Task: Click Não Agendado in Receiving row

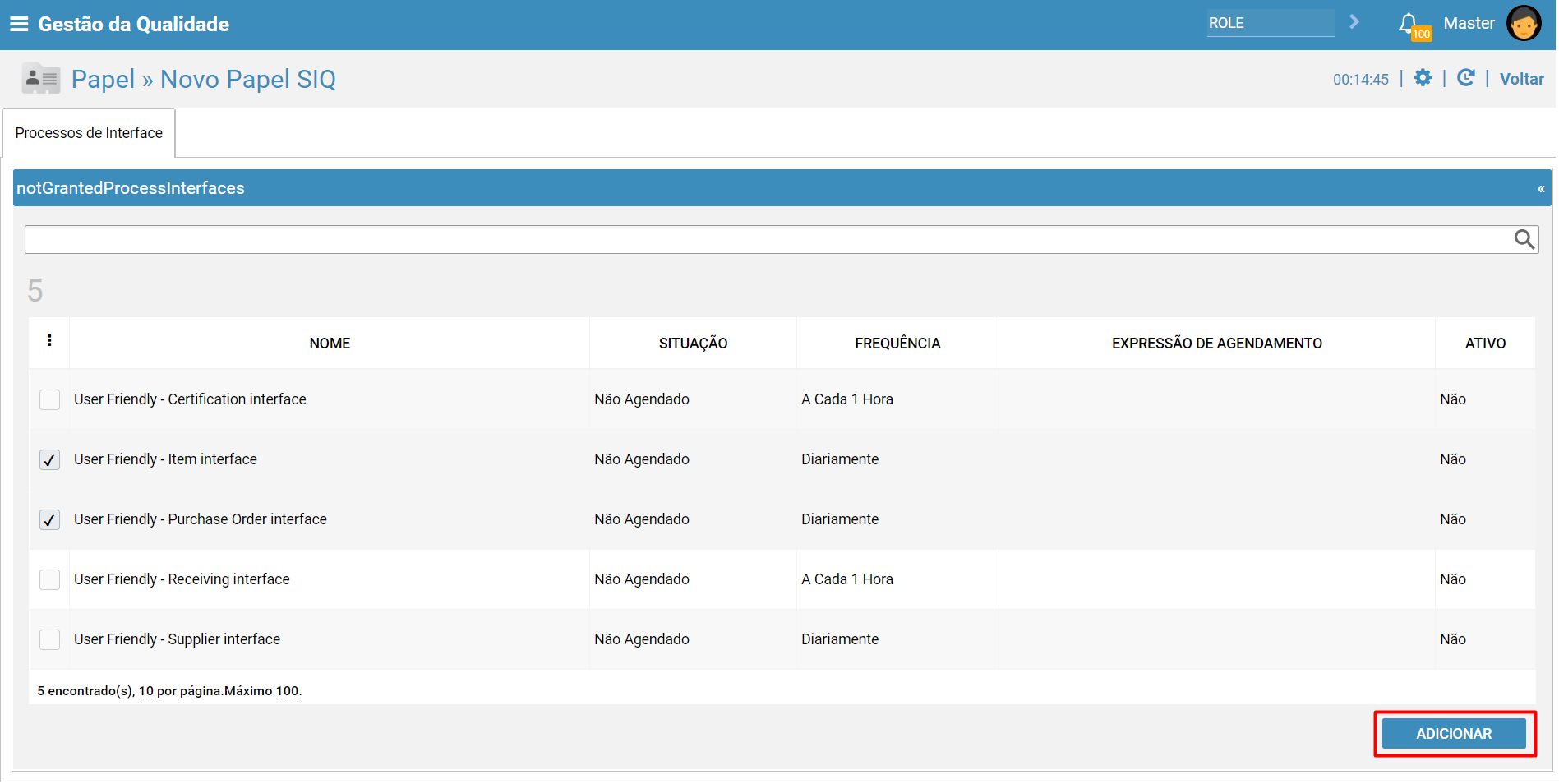Action: pos(642,579)
